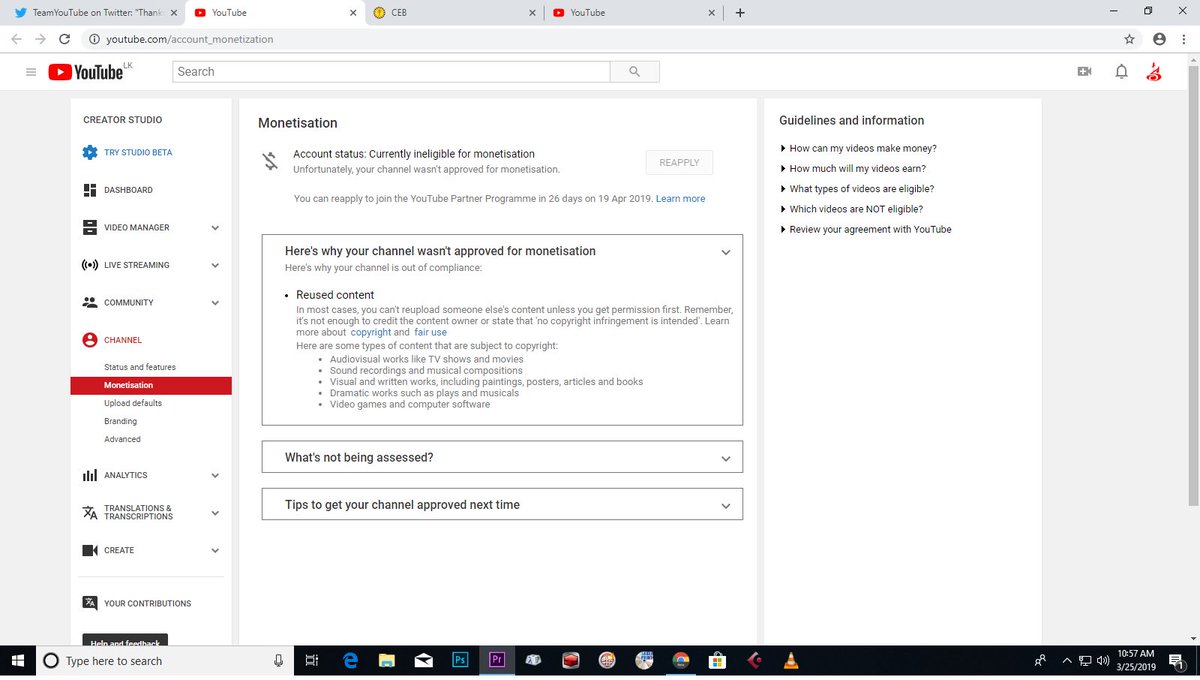Open Premiere Pro from the taskbar
Screen dimensions: 1200x680
pos(497,660)
